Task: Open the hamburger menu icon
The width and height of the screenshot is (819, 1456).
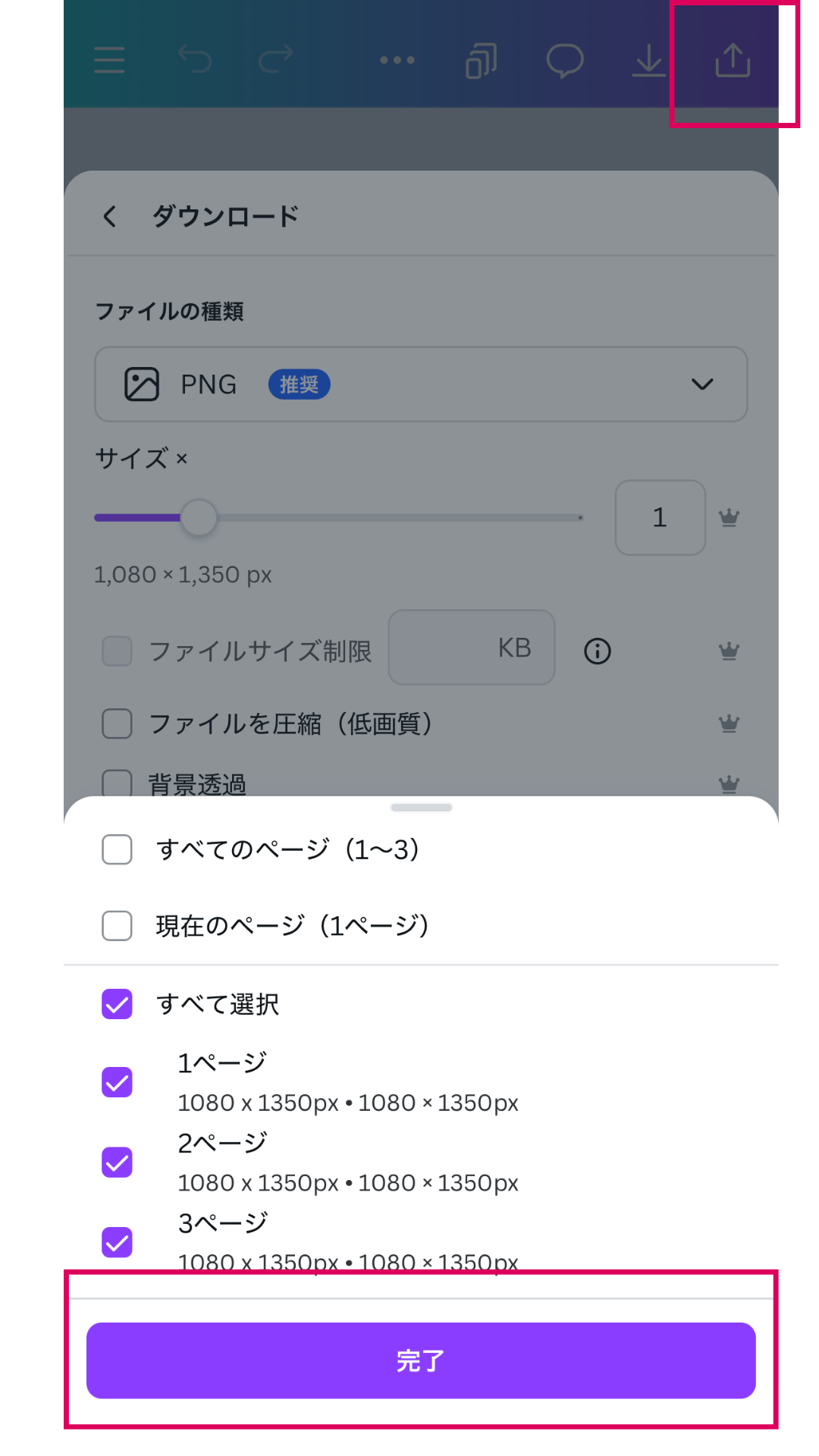Action: (109, 60)
